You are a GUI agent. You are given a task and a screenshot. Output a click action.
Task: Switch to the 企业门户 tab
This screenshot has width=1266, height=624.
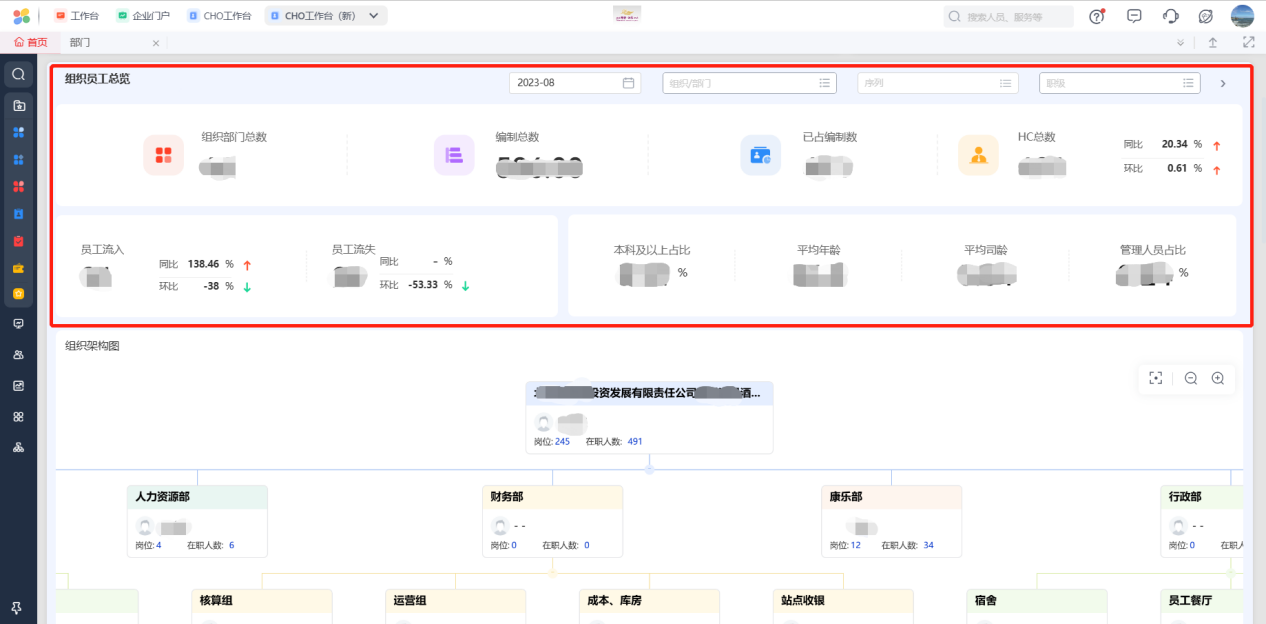(143, 16)
